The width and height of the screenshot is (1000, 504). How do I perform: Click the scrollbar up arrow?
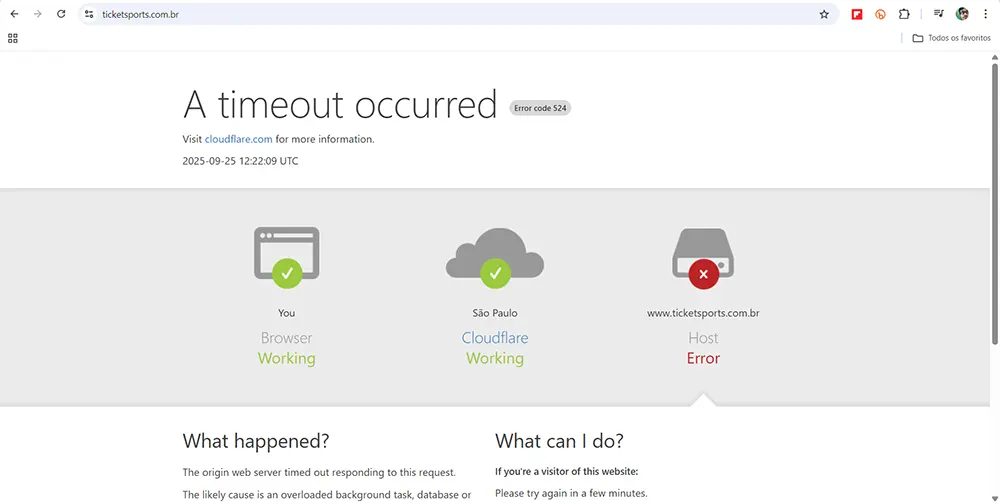coord(994,57)
